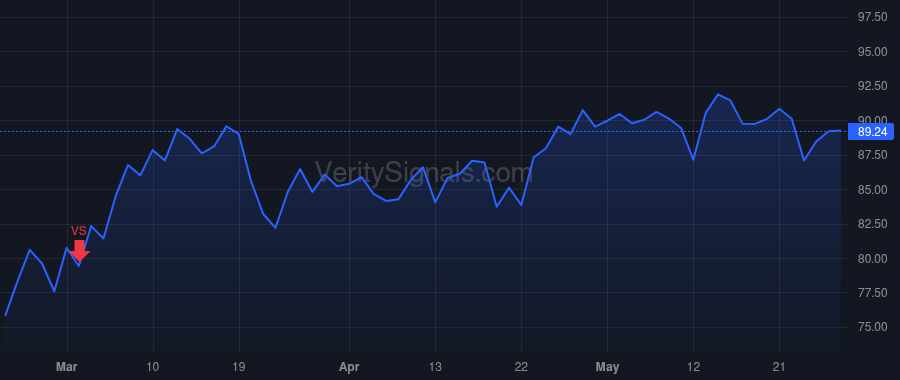The width and height of the screenshot is (900, 380).
Task: Click the May date axis label
Action: coord(607,366)
